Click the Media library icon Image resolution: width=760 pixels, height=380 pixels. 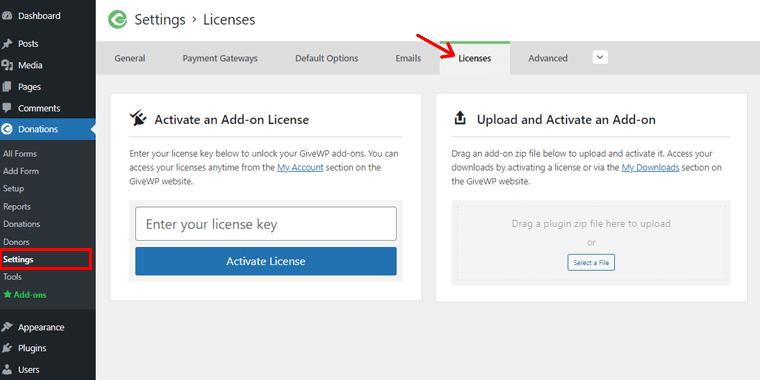[7, 65]
